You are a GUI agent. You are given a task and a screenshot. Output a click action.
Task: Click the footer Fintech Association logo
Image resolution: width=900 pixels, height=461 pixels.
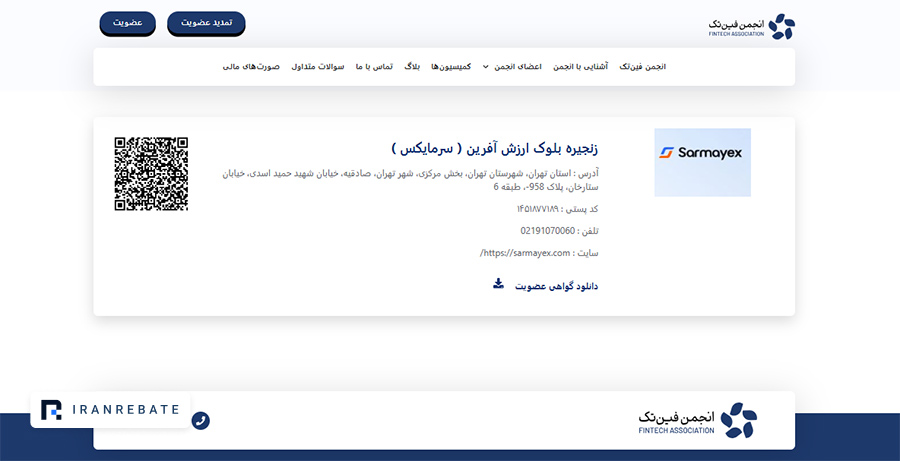pos(697,421)
